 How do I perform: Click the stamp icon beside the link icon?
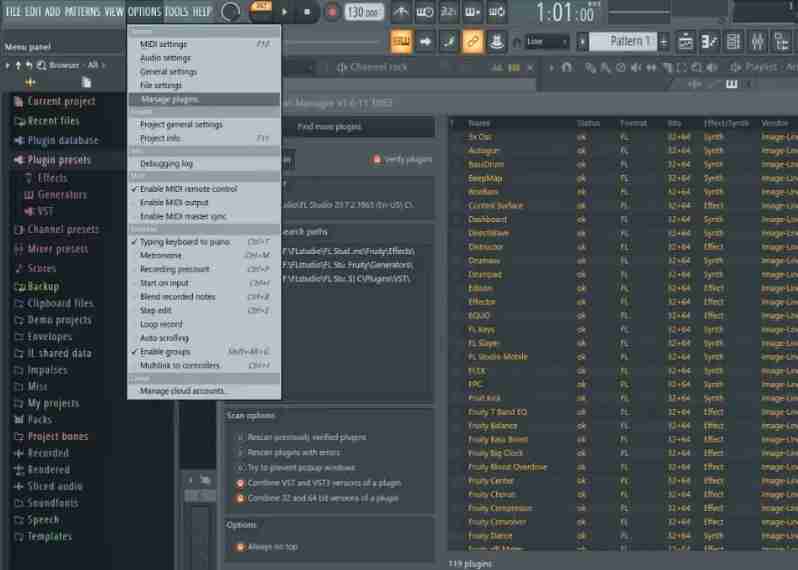(x=497, y=41)
